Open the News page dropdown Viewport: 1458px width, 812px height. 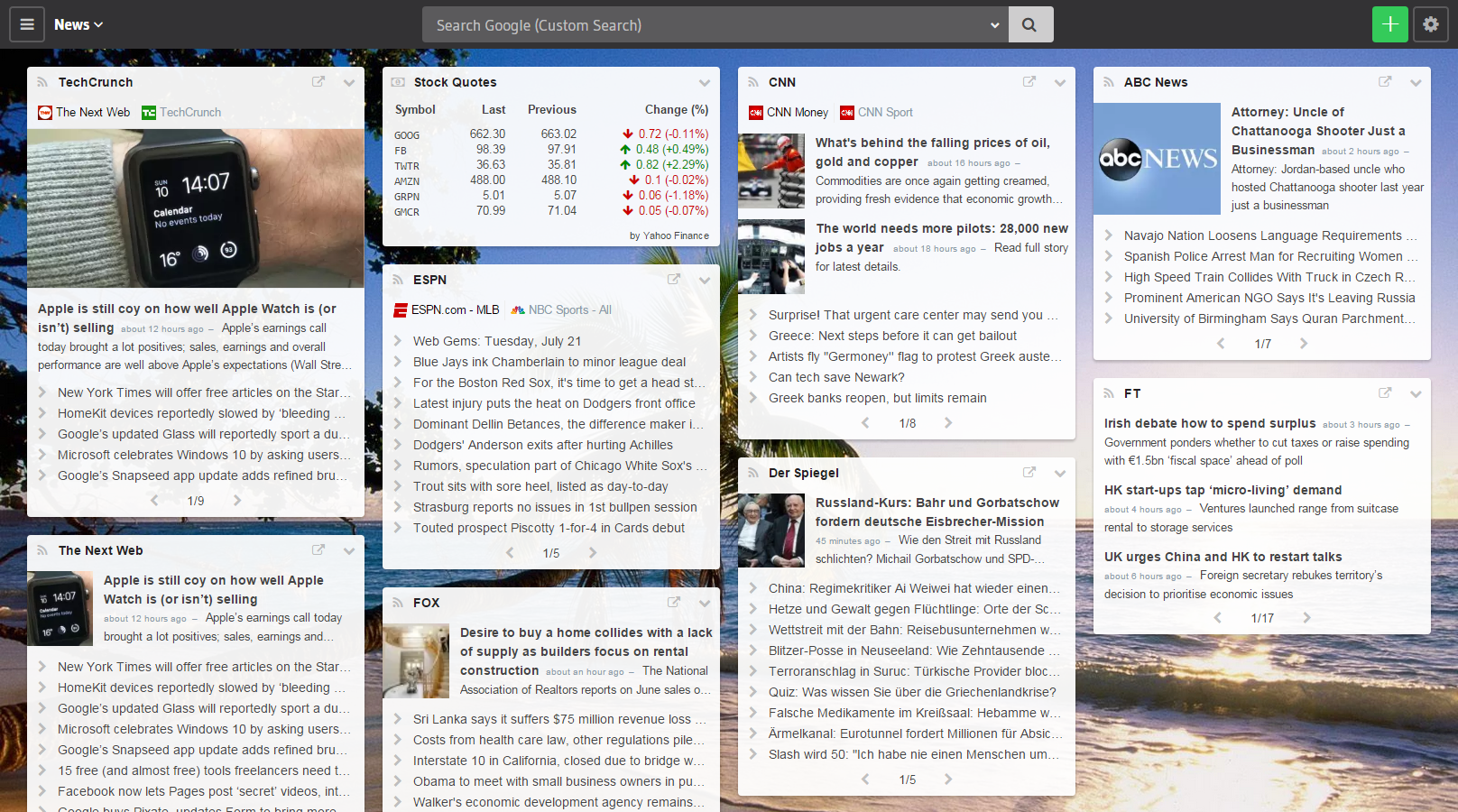(x=78, y=25)
